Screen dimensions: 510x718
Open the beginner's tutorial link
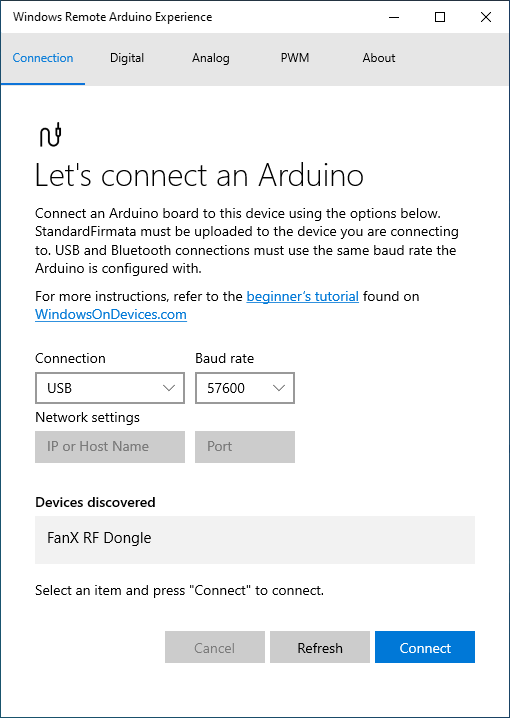[x=303, y=297]
